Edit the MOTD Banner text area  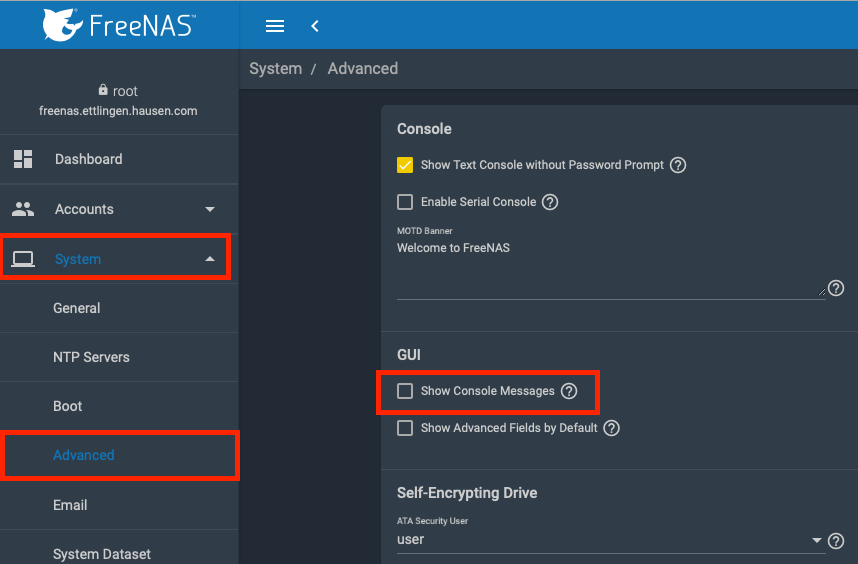pyautogui.click(x=611, y=268)
